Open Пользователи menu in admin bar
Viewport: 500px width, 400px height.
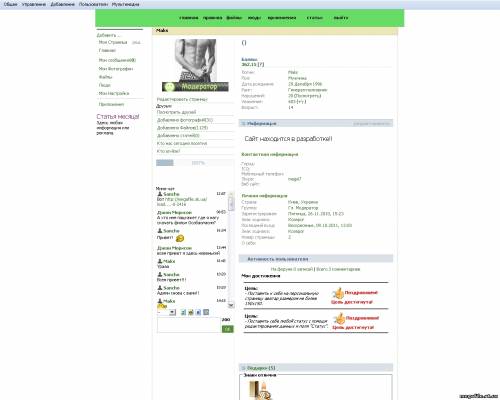(93, 4)
